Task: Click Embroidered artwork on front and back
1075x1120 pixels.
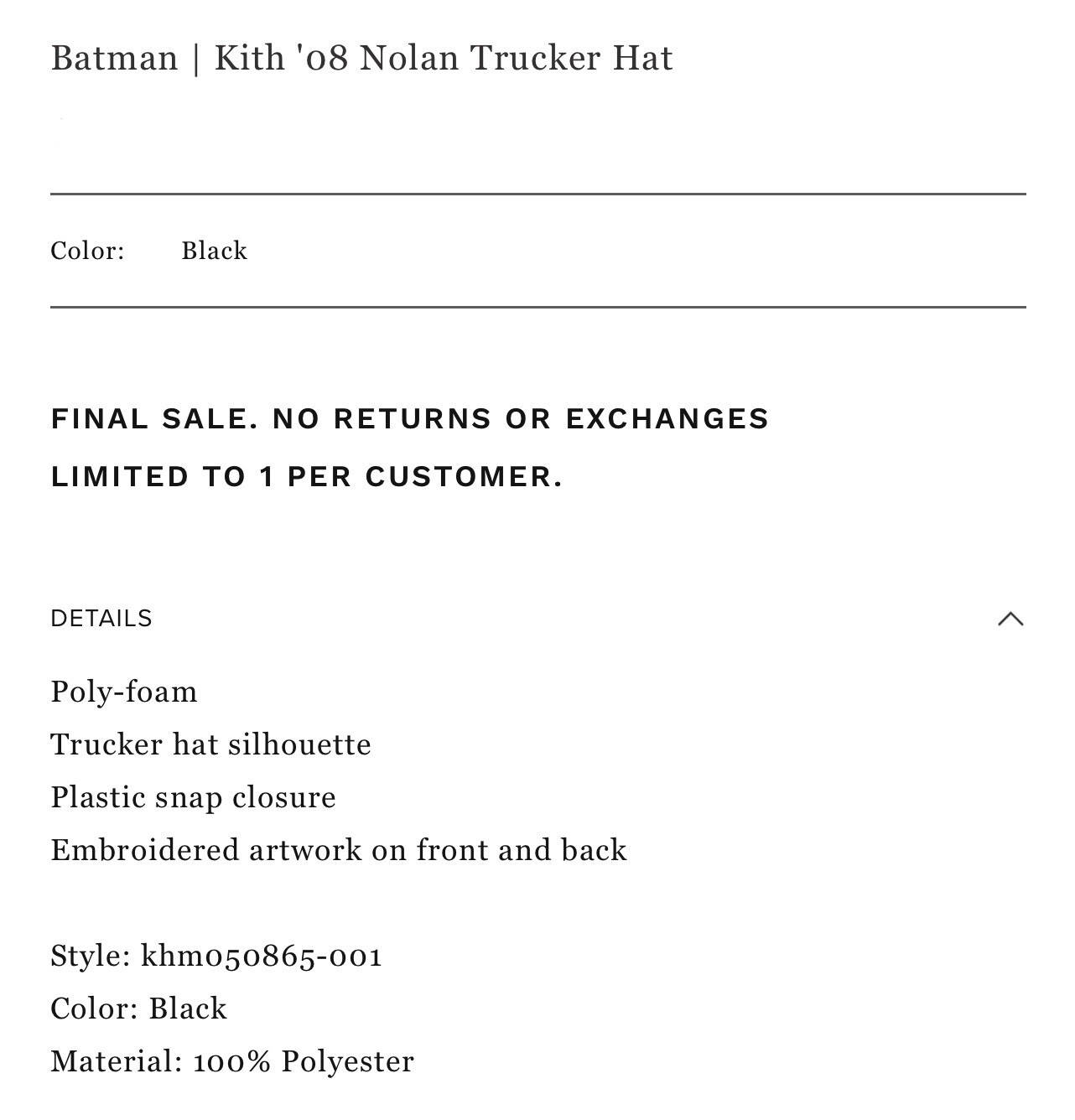Action: pos(339,850)
